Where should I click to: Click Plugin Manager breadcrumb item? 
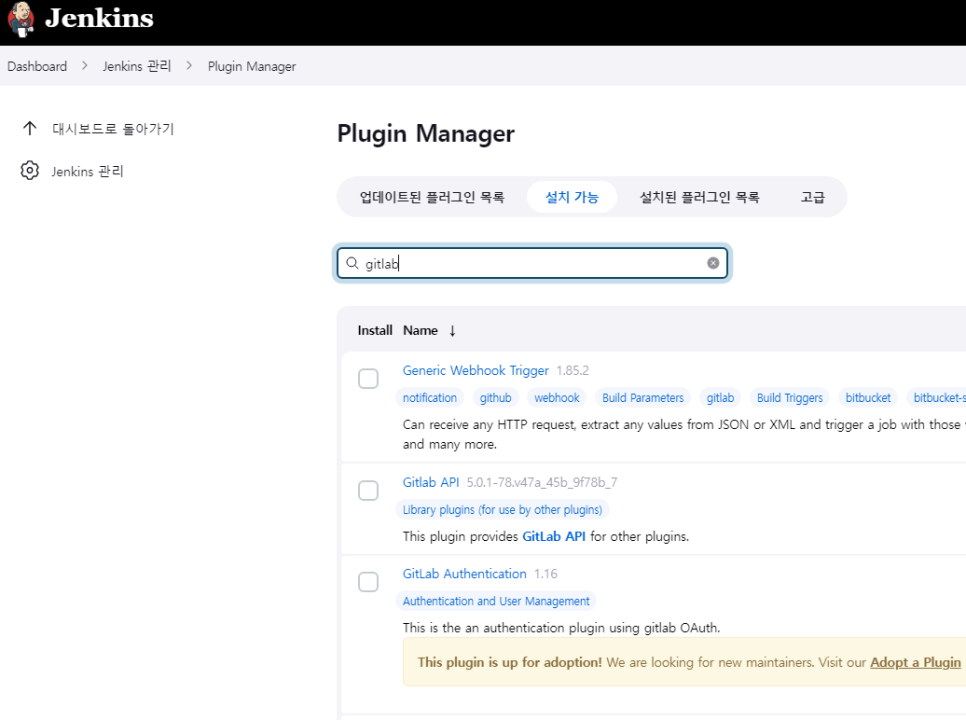click(x=251, y=67)
